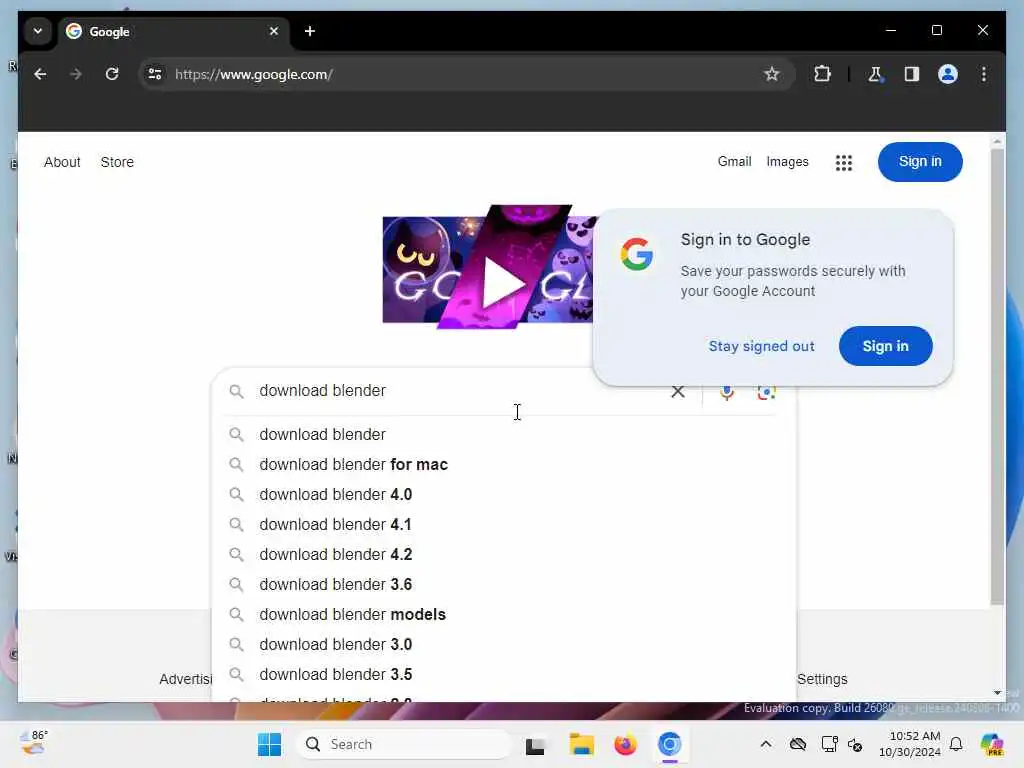
Task: Select suggestion 'download blender 4.0'
Action: click(x=504, y=494)
